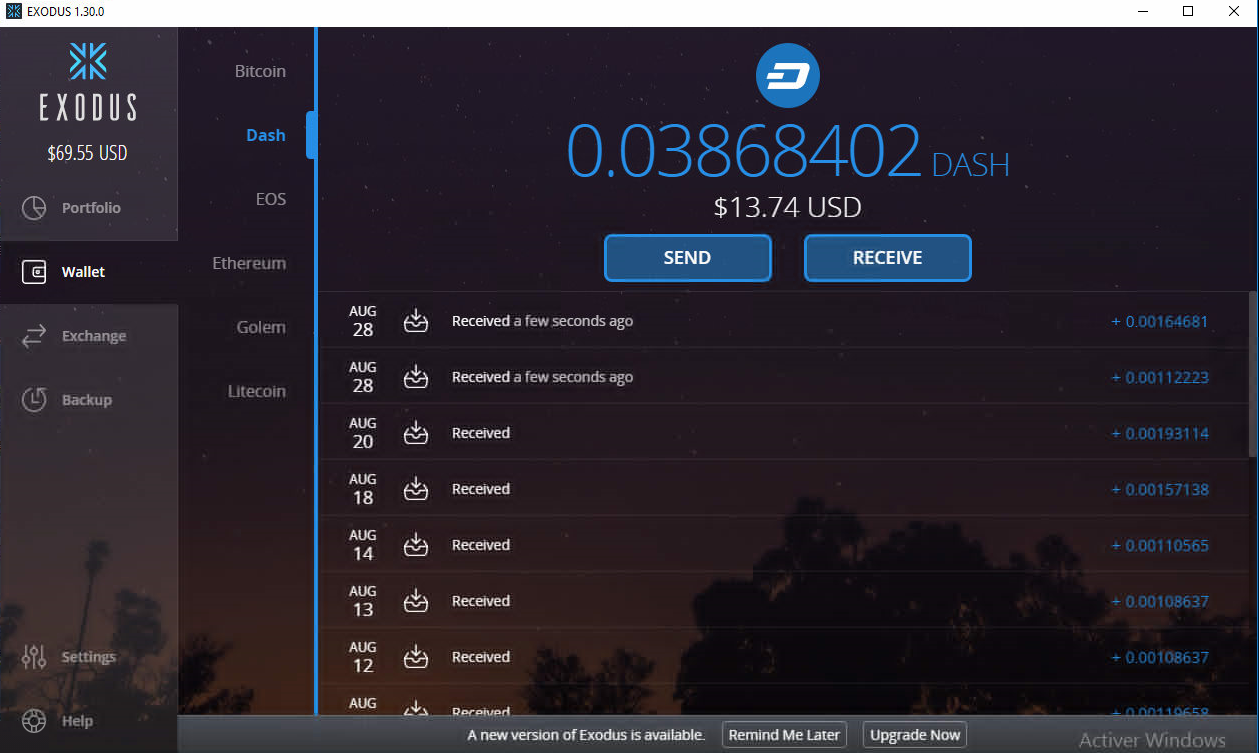The image size is (1259, 753).
Task: Select EOS in the asset list
Action: pos(271,199)
